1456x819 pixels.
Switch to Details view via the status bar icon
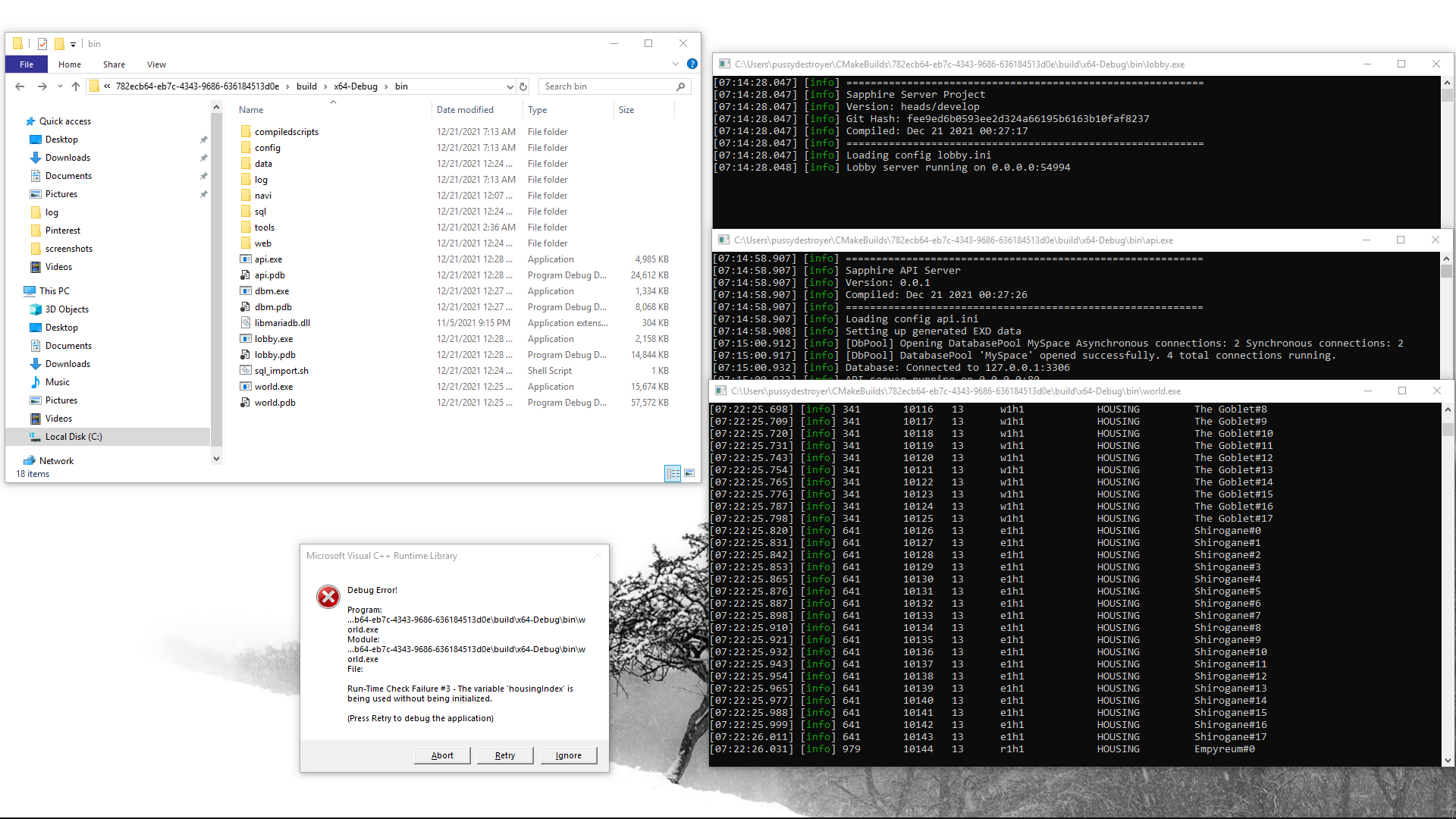coord(673,473)
